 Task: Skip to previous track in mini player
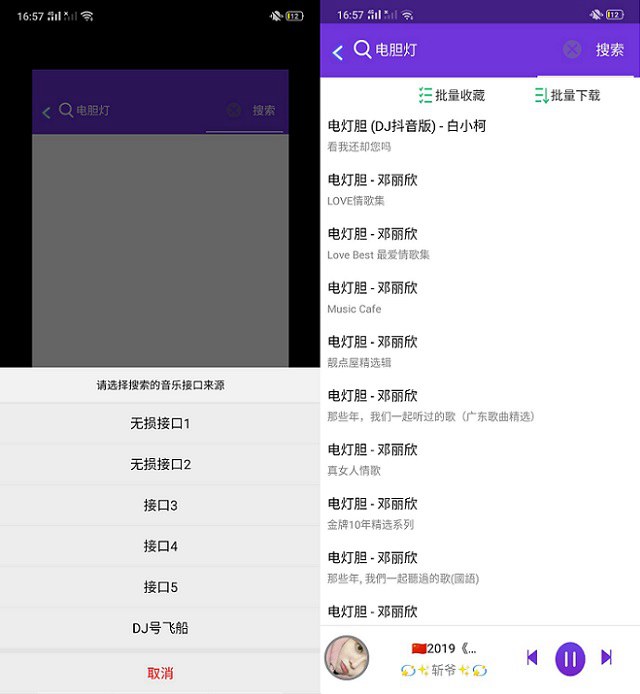pyautogui.click(x=532, y=657)
